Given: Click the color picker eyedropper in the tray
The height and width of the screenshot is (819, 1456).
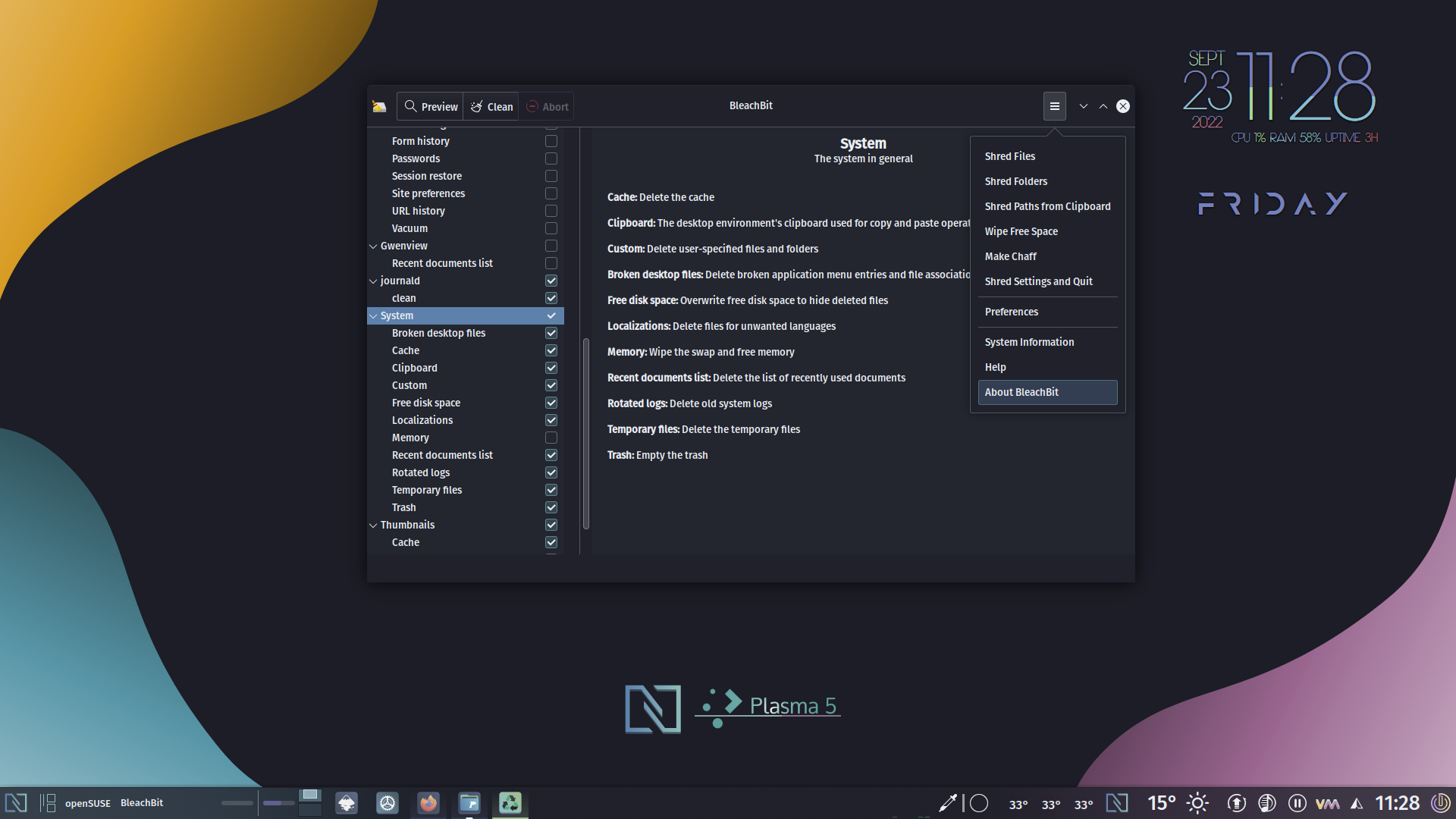Looking at the screenshot, I should click(948, 803).
